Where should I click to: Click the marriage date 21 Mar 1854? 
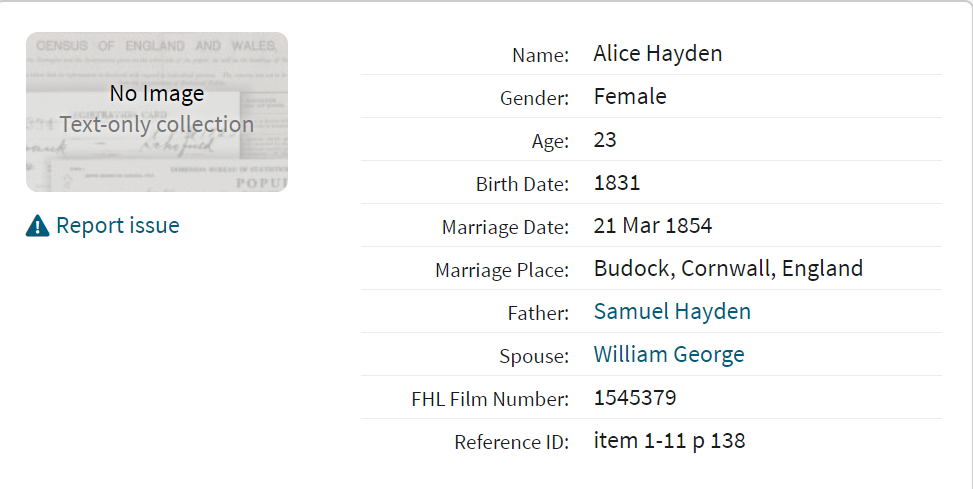click(x=652, y=225)
